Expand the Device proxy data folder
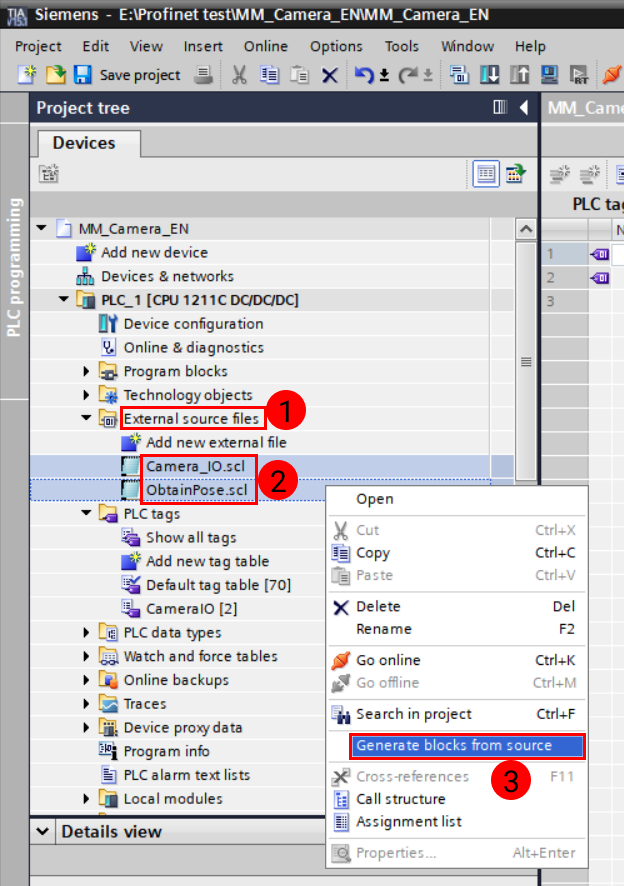The image size is (624, 886). 86,727
